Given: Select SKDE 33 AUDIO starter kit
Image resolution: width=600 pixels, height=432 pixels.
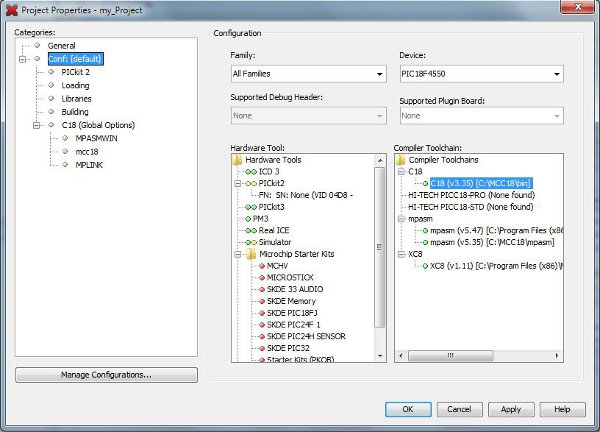Looking at the screenshot, I should tap(295, 289).
